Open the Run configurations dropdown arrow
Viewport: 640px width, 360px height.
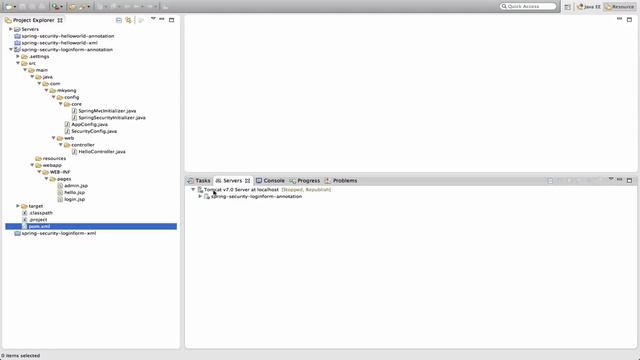pos(62,7)
